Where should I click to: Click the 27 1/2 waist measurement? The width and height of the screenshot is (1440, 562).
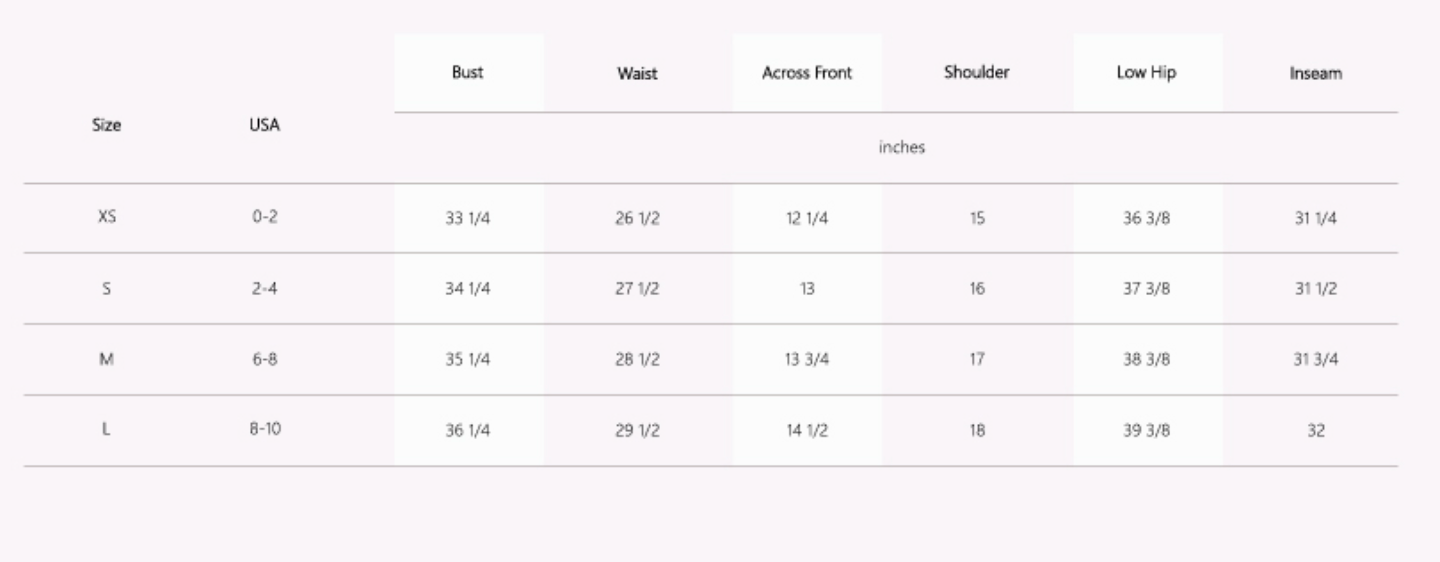(x=637, y=289)
